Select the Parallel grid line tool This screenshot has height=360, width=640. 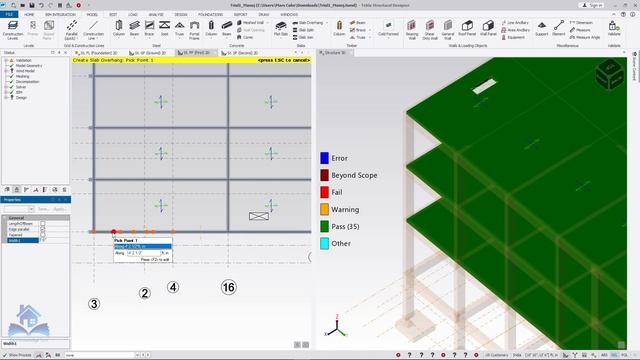pos(72,29)
